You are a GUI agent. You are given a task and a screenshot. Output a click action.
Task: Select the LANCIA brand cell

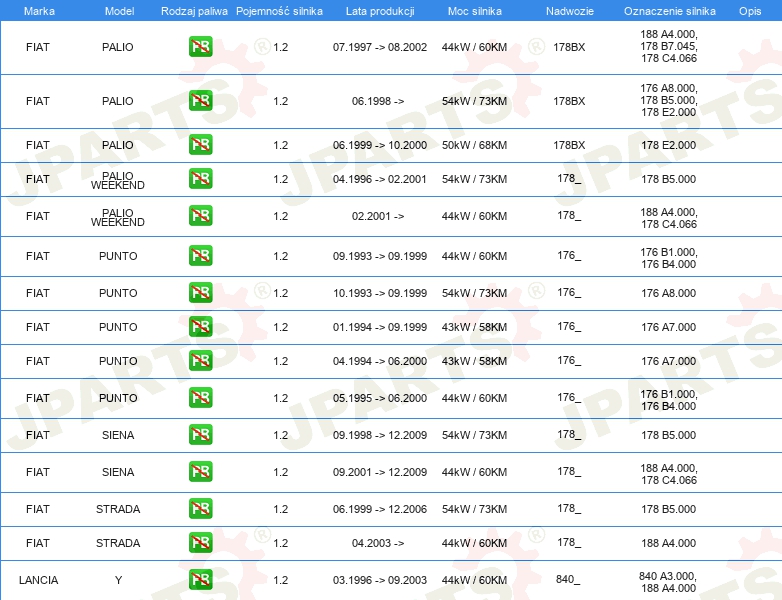tap(38, 580)
